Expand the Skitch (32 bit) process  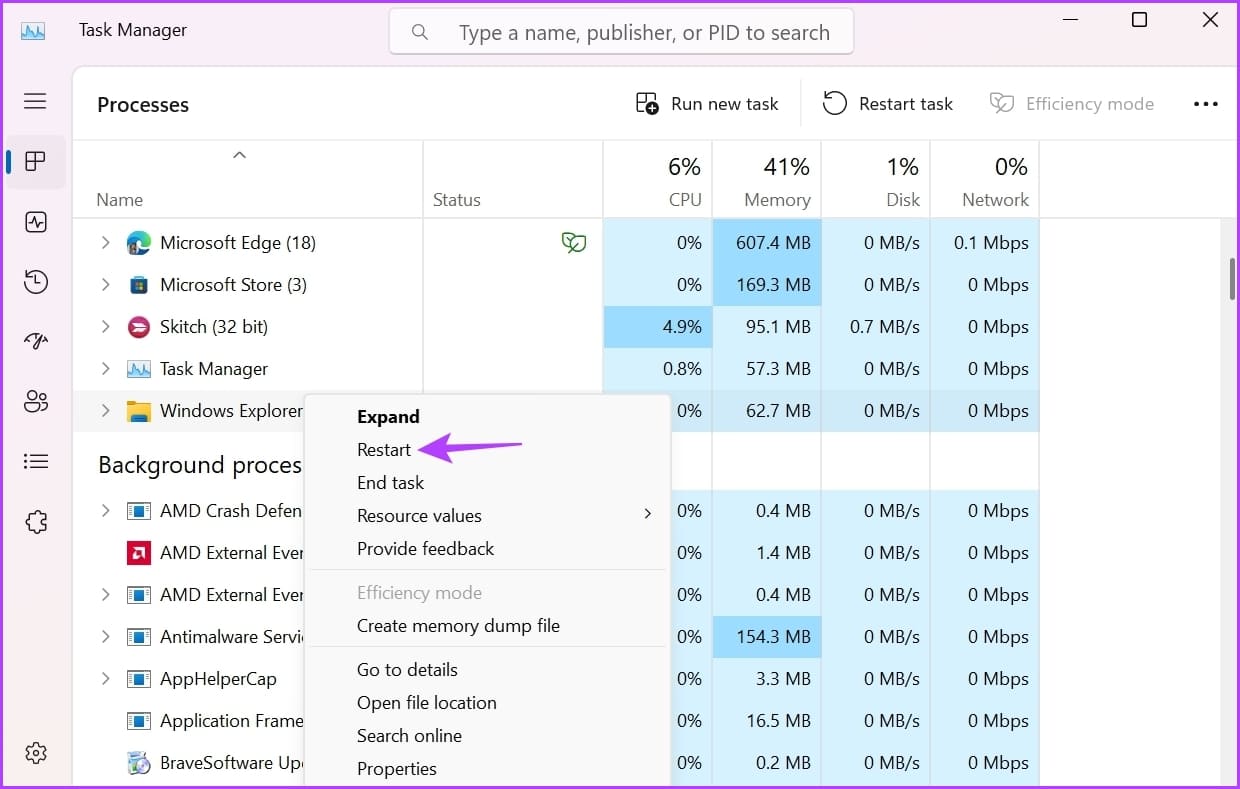click(x=105, y=327)
